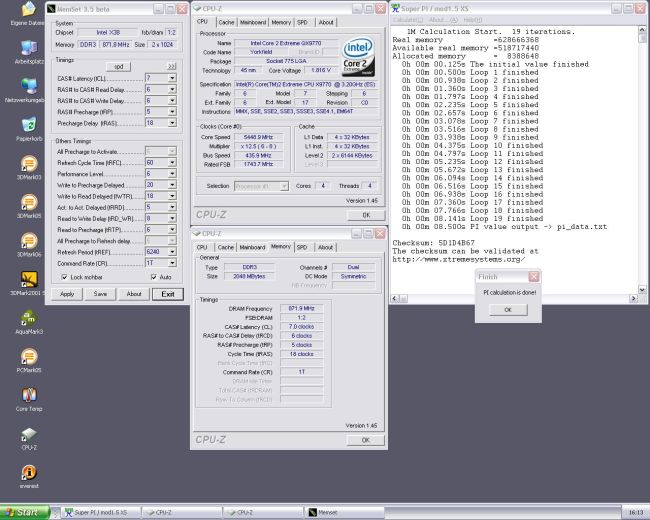Viewport: 650px width, 520px height.
Task: Click OK in the PI calculation done dialog
Action: click(x=508, y=310)
